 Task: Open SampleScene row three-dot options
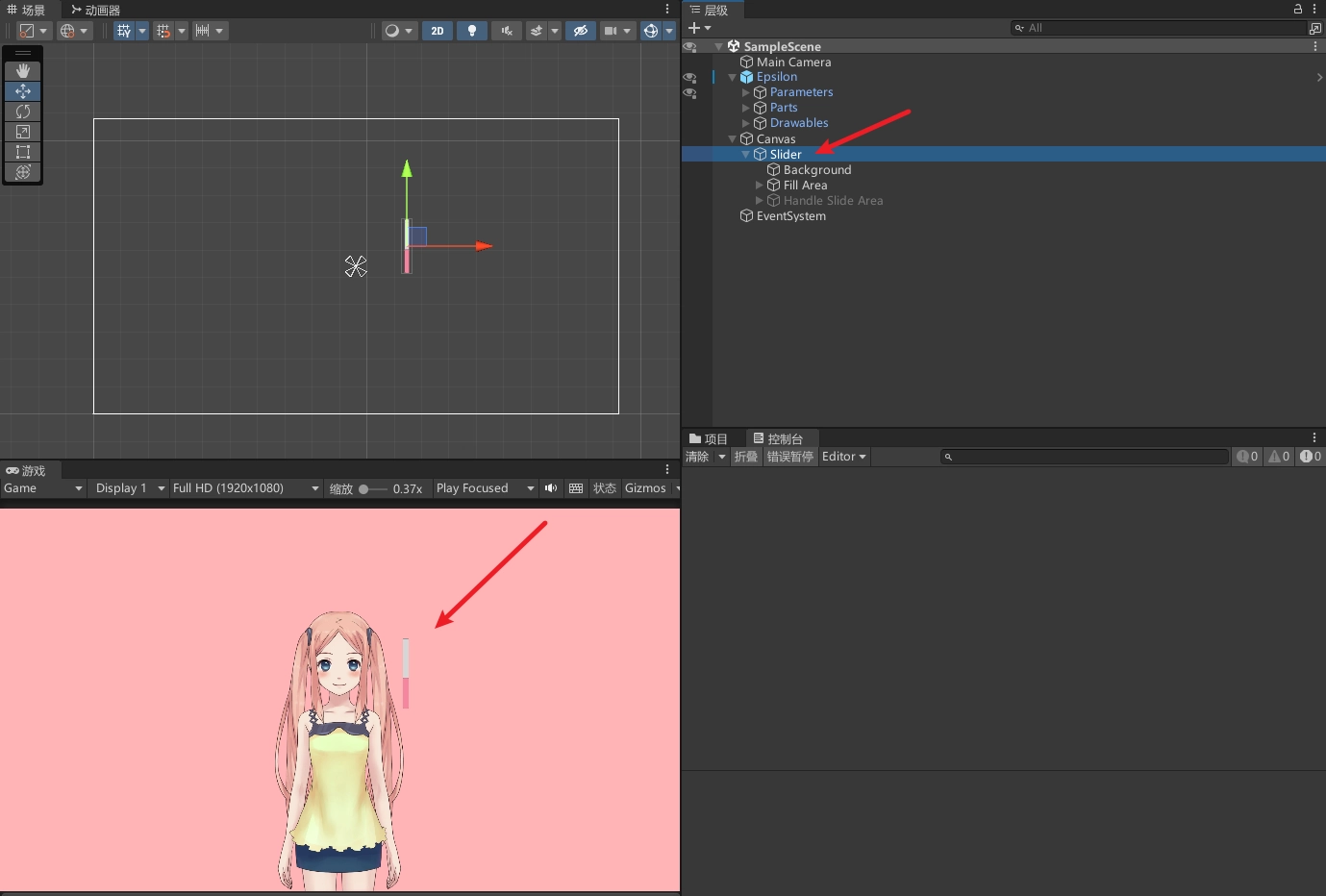1314,46
